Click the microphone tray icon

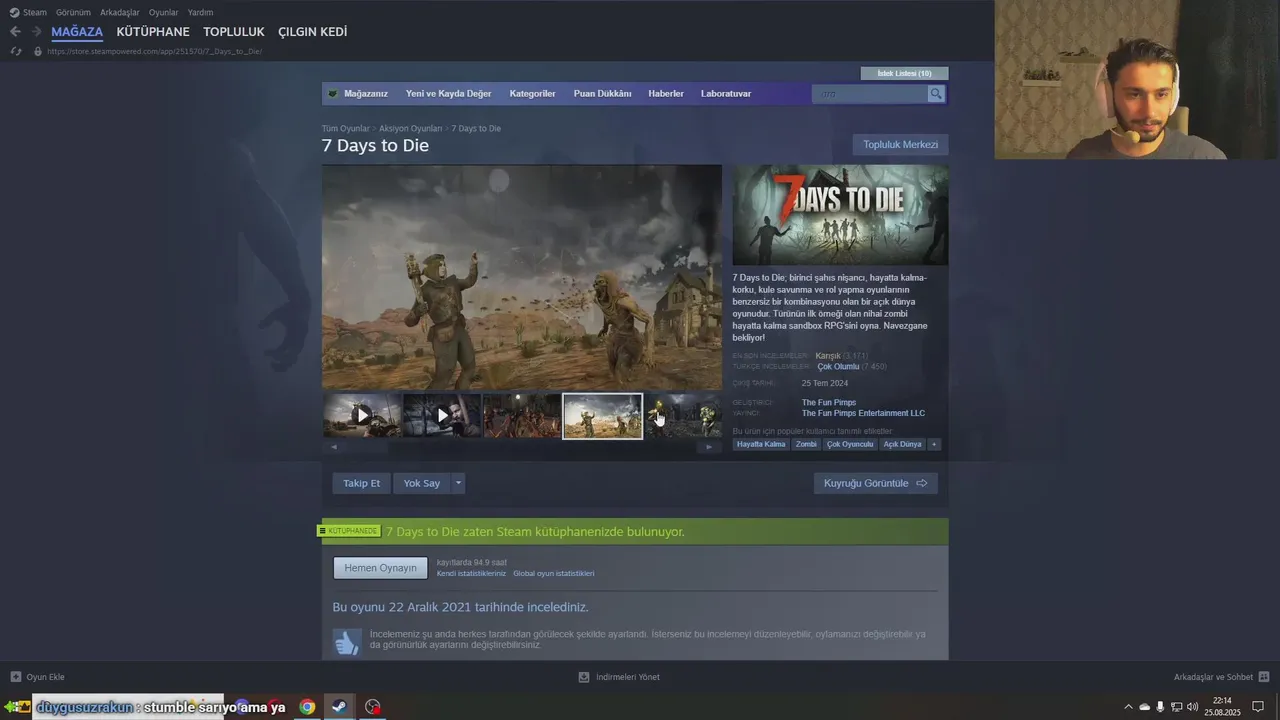(1160, 707)
